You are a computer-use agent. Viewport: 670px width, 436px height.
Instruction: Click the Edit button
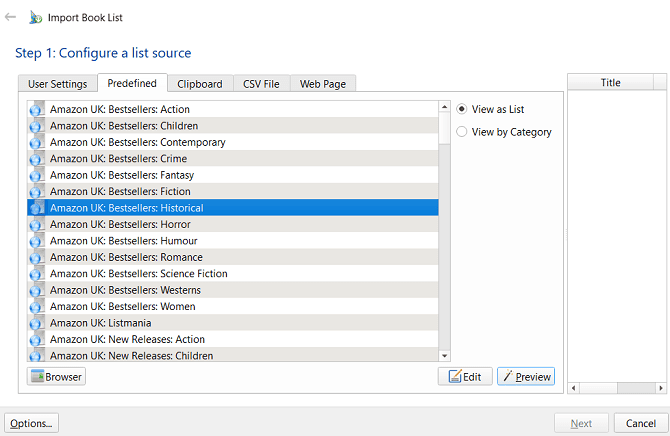464,377
